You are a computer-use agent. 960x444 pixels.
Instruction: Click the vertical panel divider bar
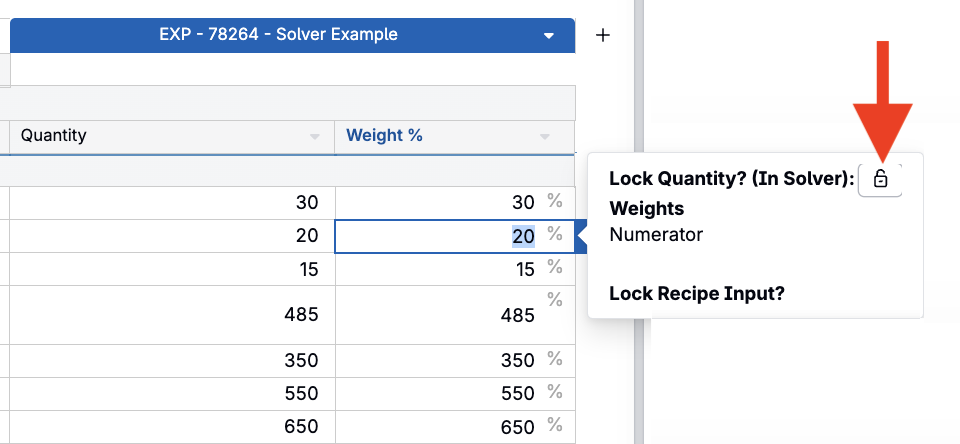[639, 222]
